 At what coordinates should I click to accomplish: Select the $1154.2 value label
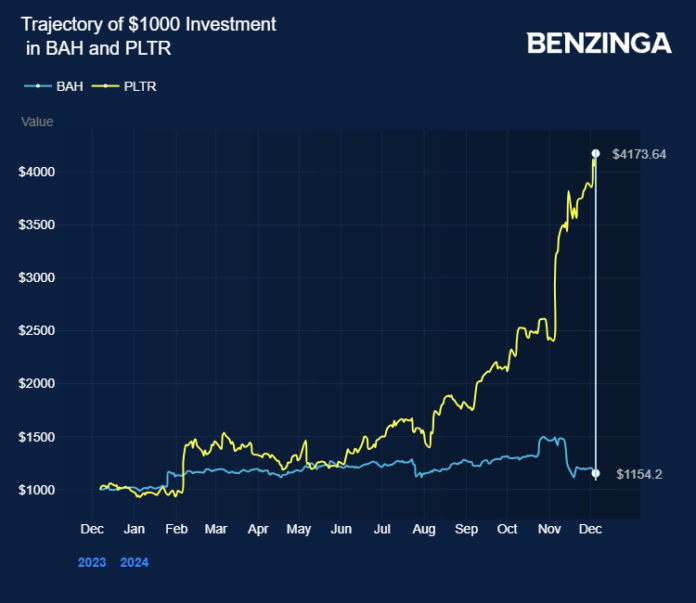pyautogui.click(x=638, y=473)
